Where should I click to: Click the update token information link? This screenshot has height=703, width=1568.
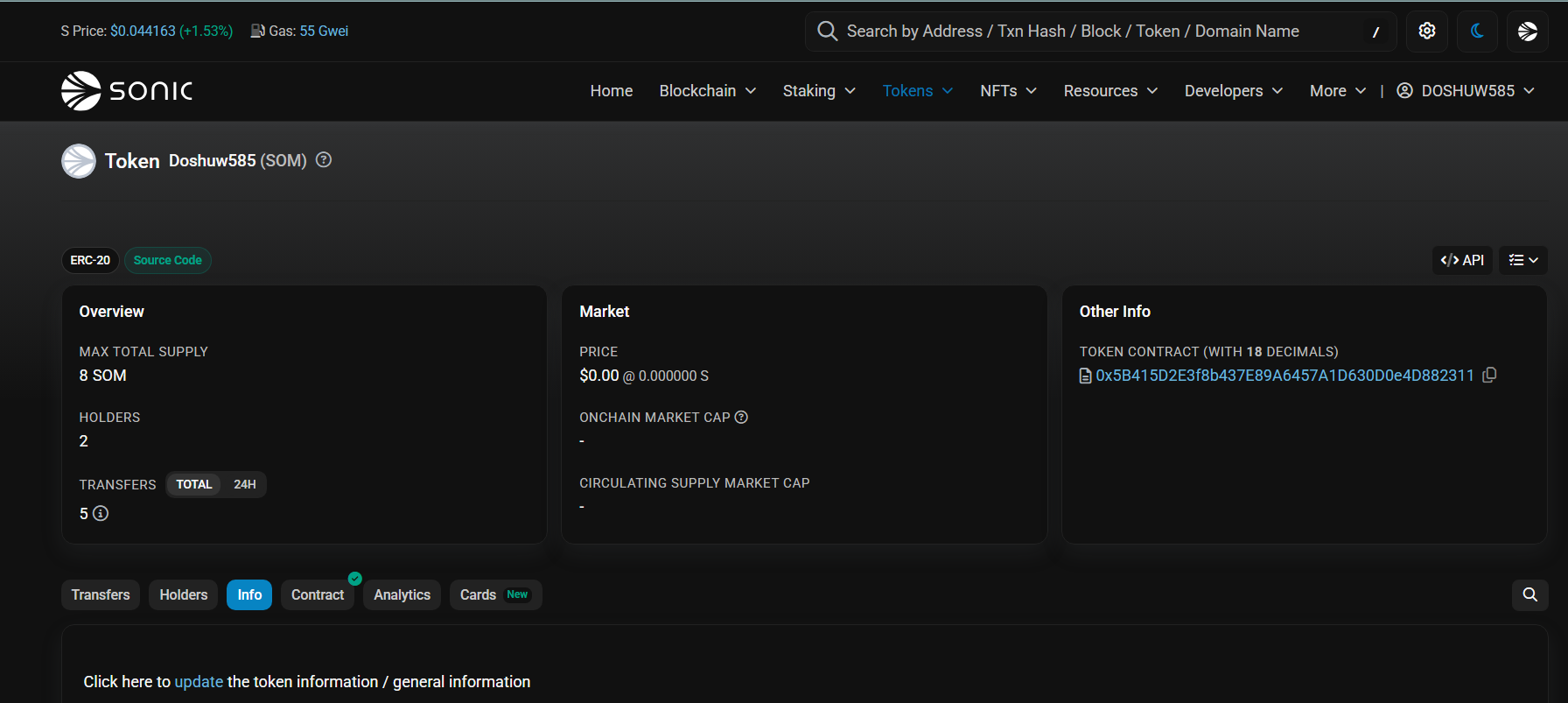coord(199,682)
